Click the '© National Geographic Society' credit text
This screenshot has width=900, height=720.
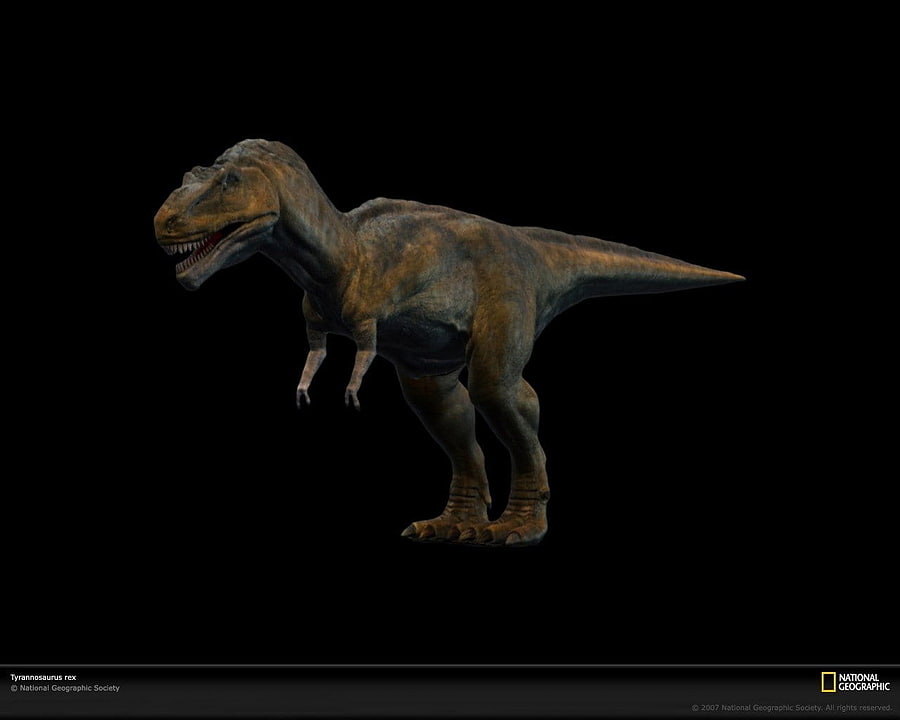click(x=65, y=688)
